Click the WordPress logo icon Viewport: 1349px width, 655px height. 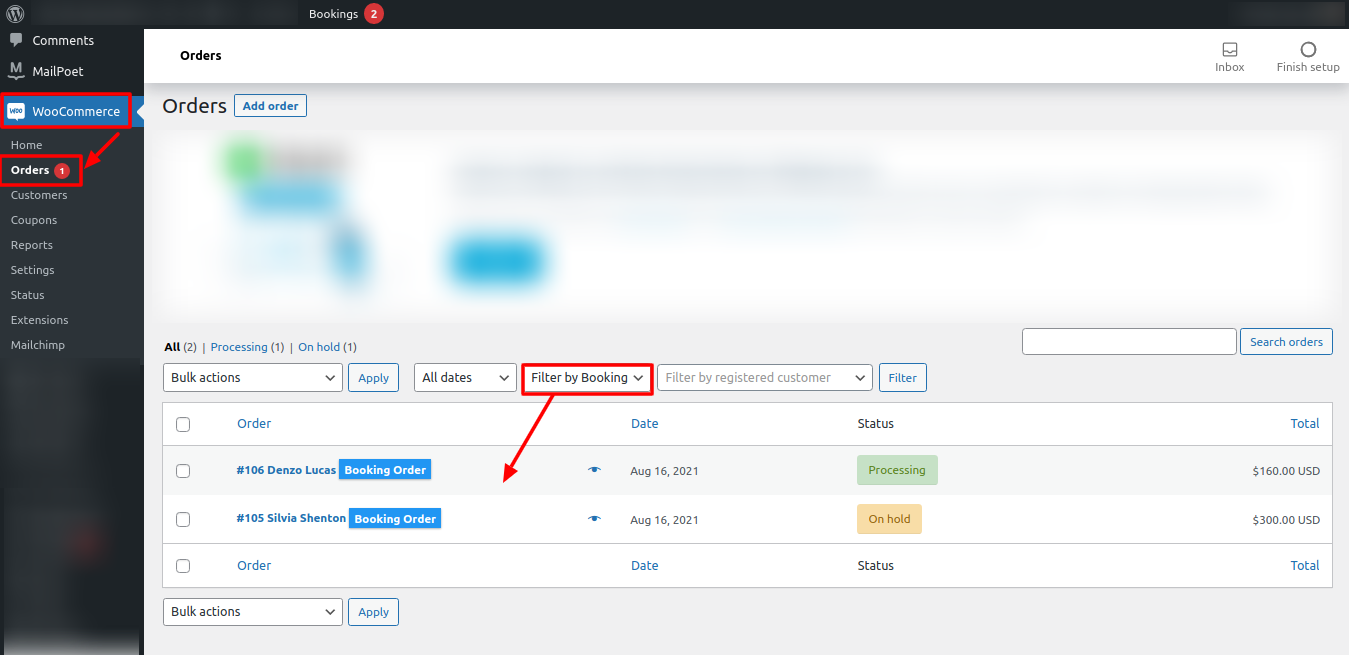[x=15, y=14]
